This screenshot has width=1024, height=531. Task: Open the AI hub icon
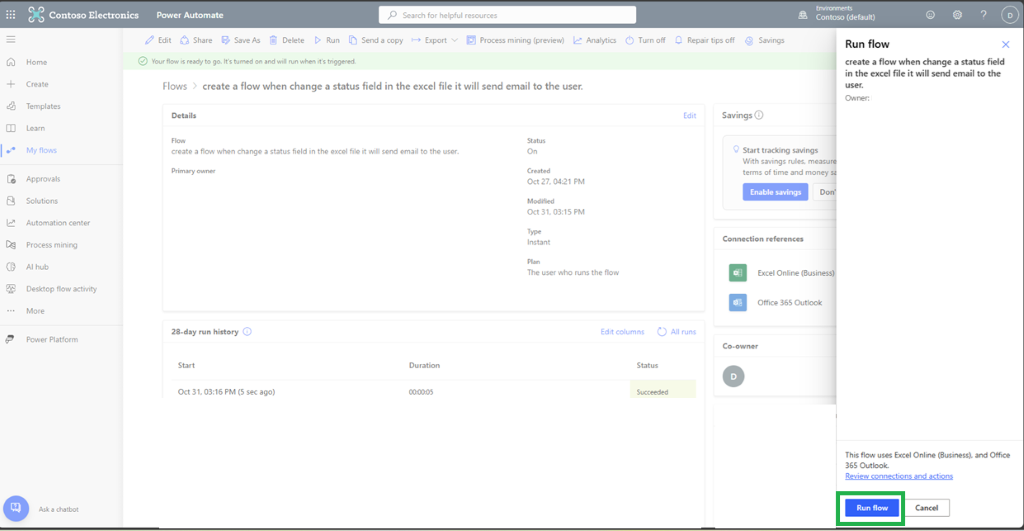click(10, 266)
